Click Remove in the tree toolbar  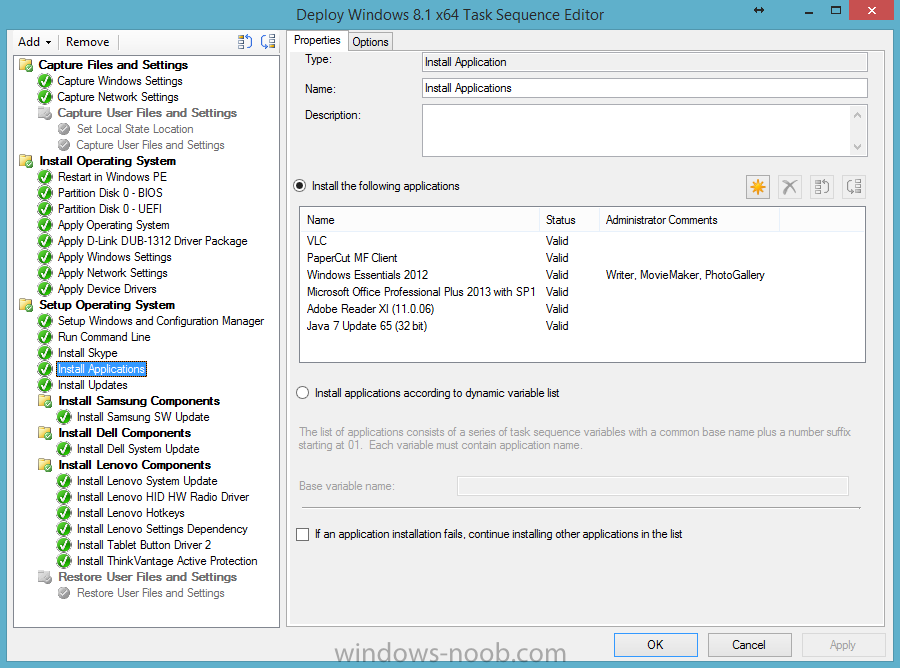(x=87, y=42)
